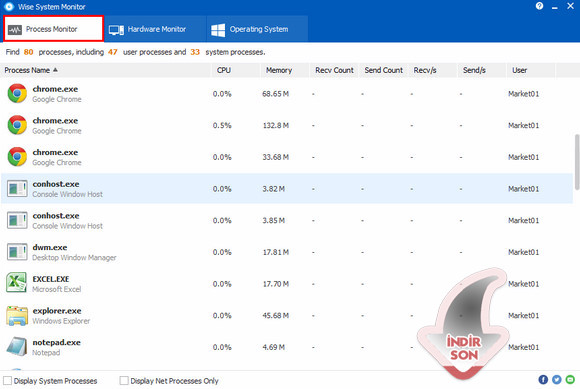The height and width of the screenshot is (389, 580).
Task: Click conhost.exe icon using 3.85 M
Action: (x=17, y=220)
